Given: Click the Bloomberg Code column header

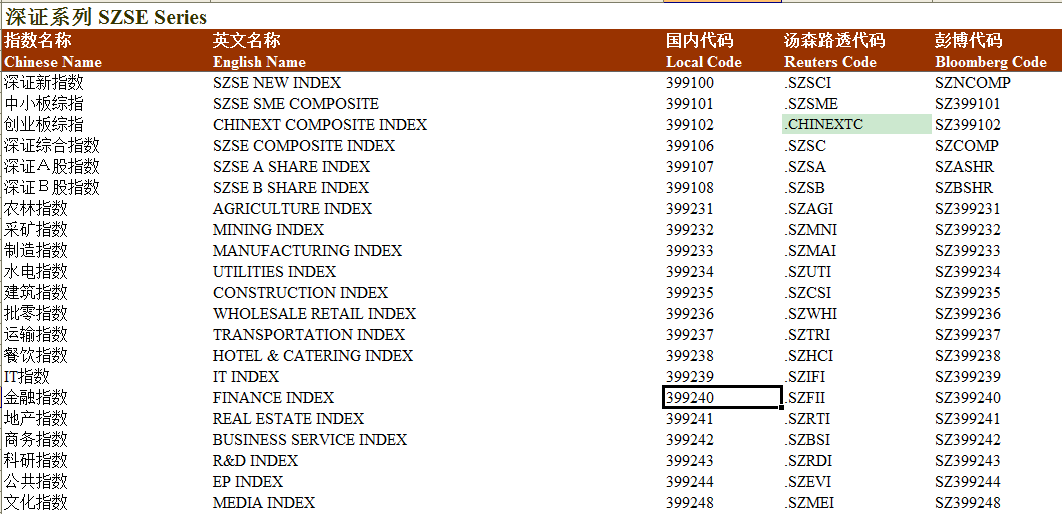Looking at the screenshot, I should click(991, 62).
